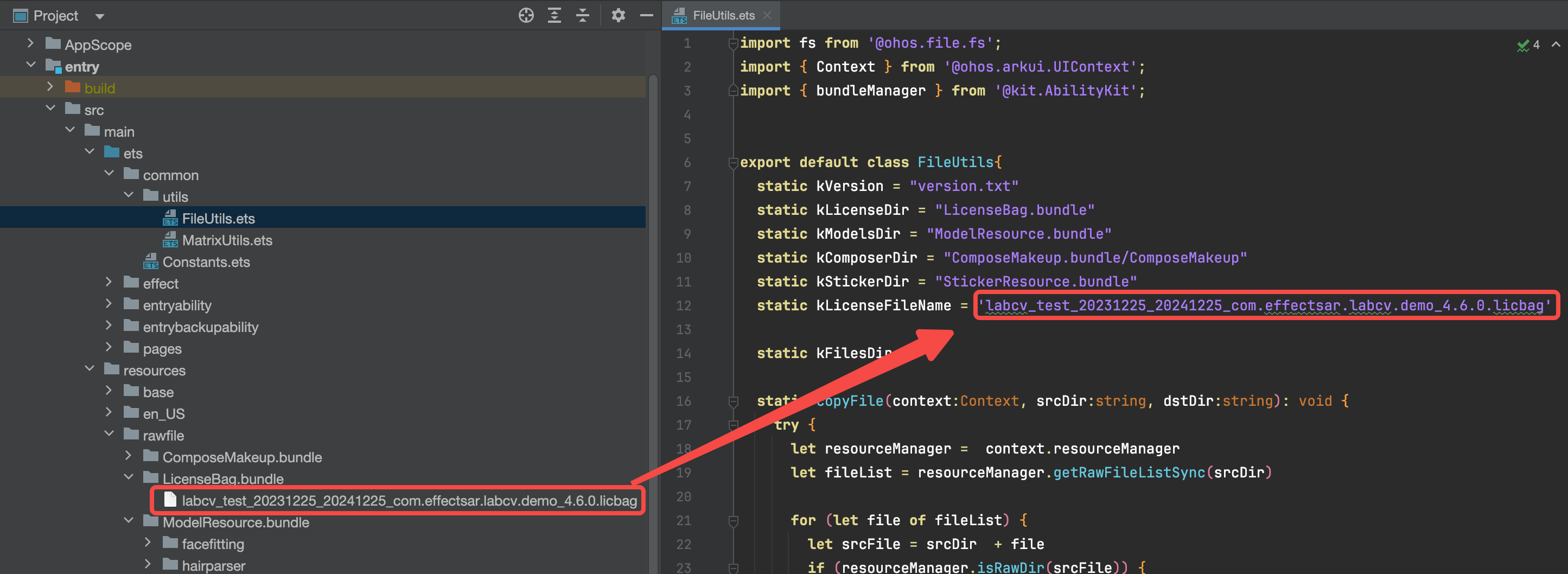Open the Project panel settings gear
This screenshot has height=574, width=1568.
[618, 15]
